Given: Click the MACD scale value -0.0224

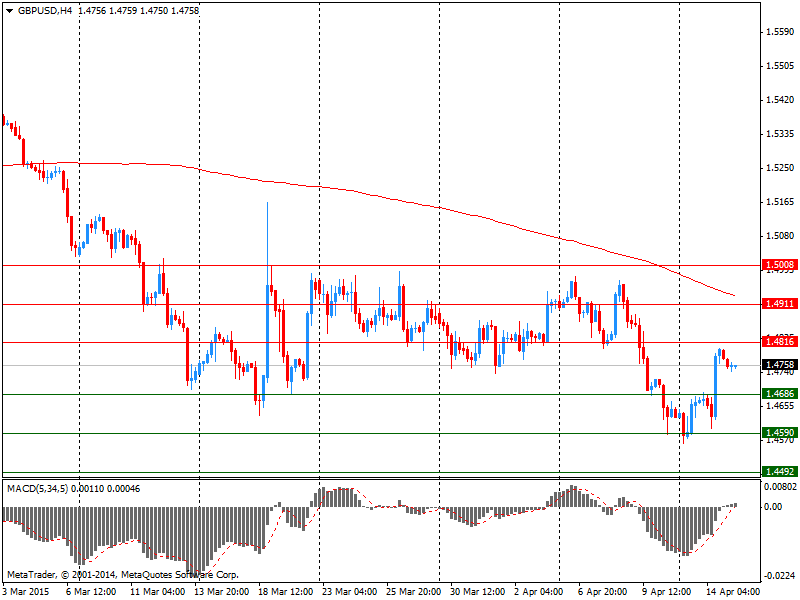Looking at the screenshot, I should pyautogui.click(x=780, y=576).
